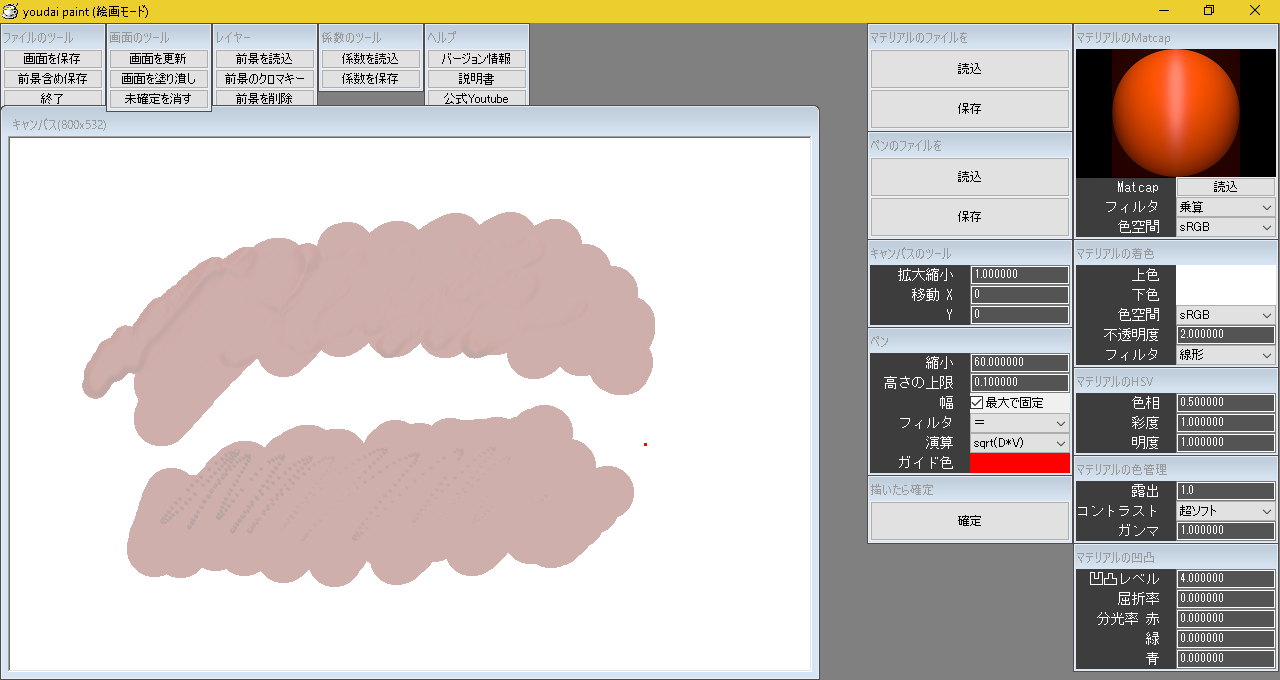The width and height of the screenshot is (1280, 680).
Task: Click the 画面を更新 button
Action: point(159,58)
